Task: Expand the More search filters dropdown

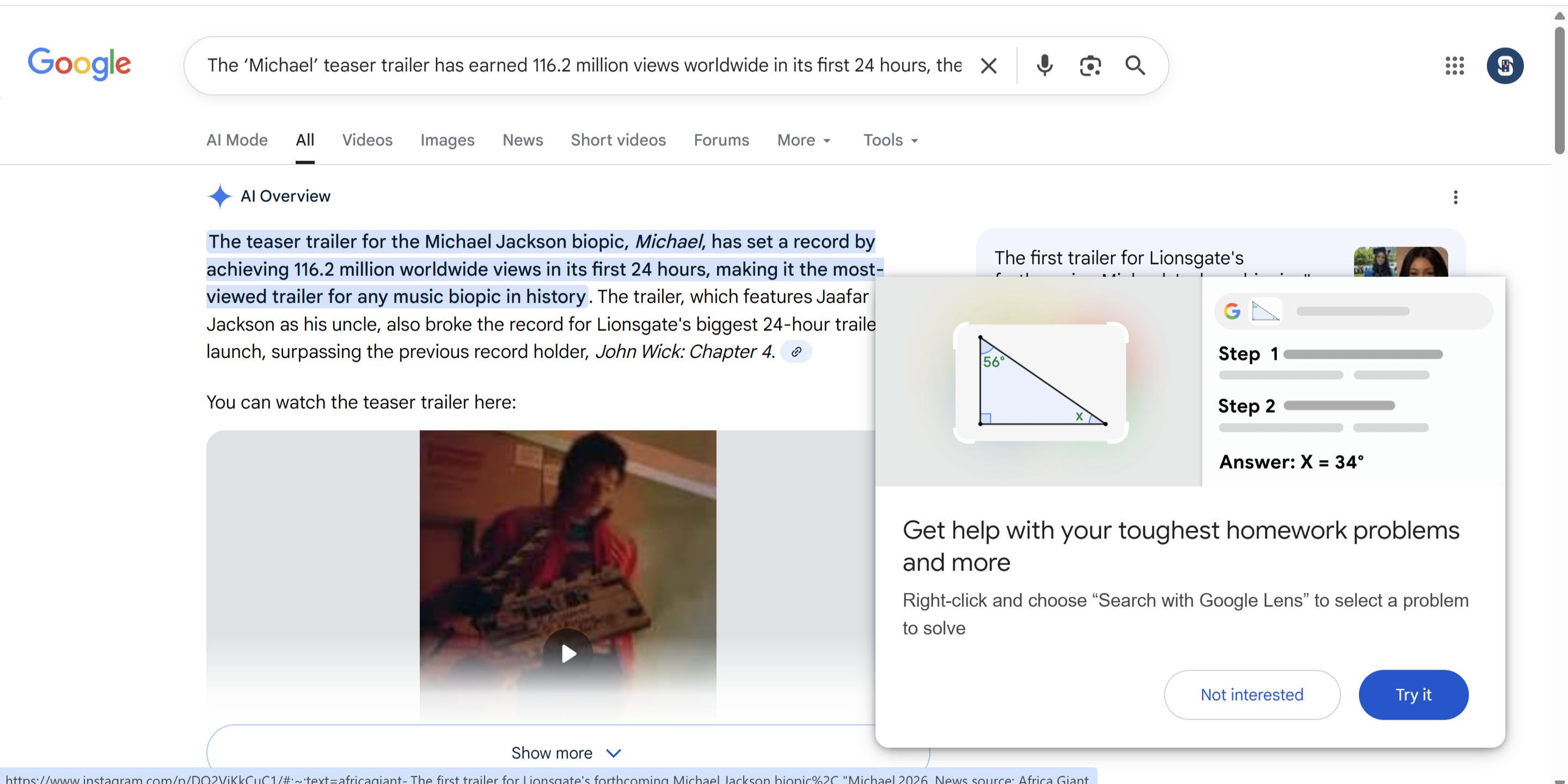Action: tap(804, 140)
